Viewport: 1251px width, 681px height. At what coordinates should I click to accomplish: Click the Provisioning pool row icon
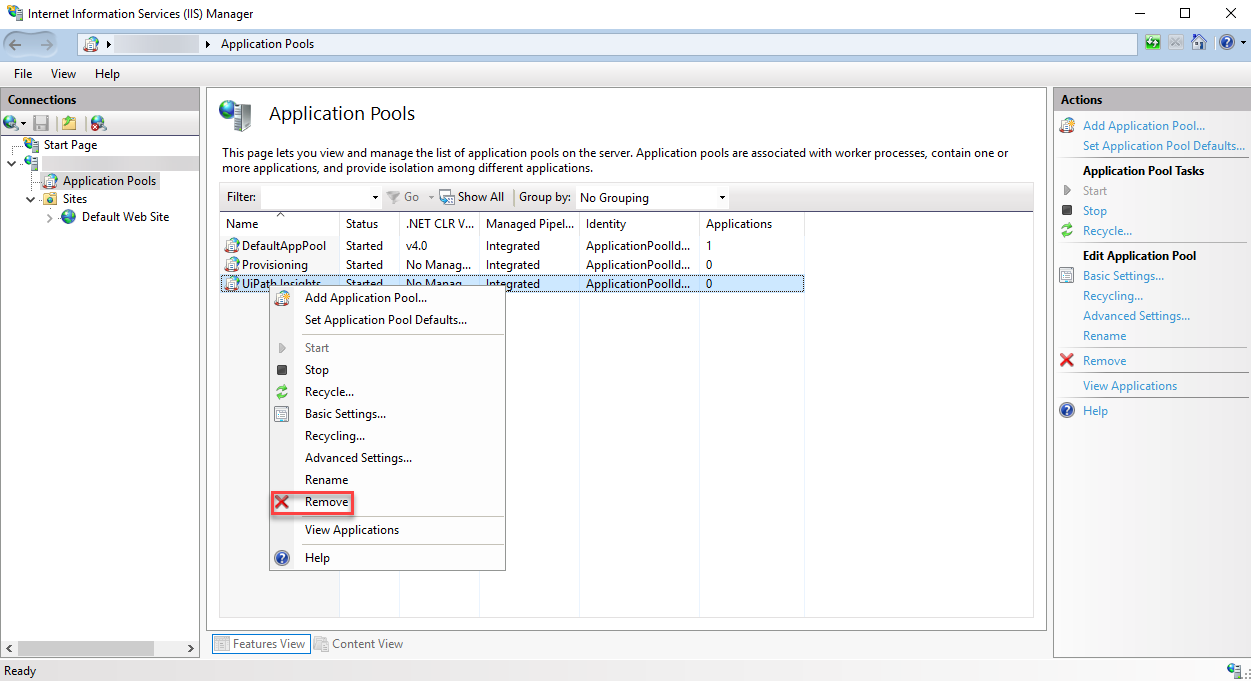tap(232, 265)
